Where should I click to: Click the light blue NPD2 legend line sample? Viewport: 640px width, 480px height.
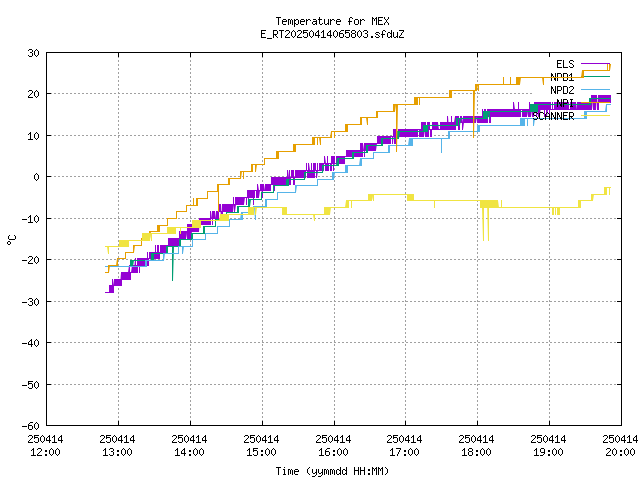click(594, 90)
